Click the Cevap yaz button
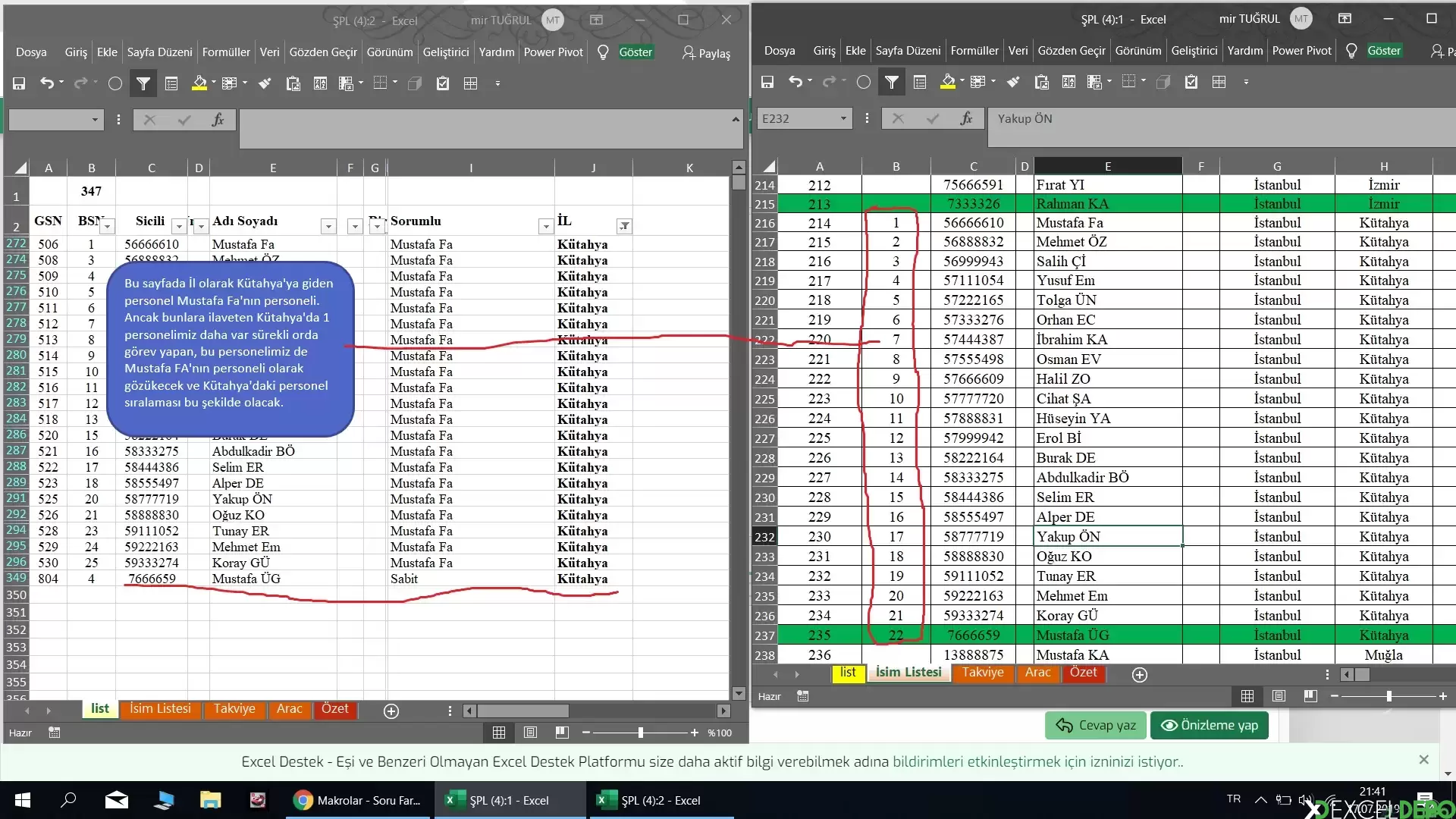 (1096, 725)
